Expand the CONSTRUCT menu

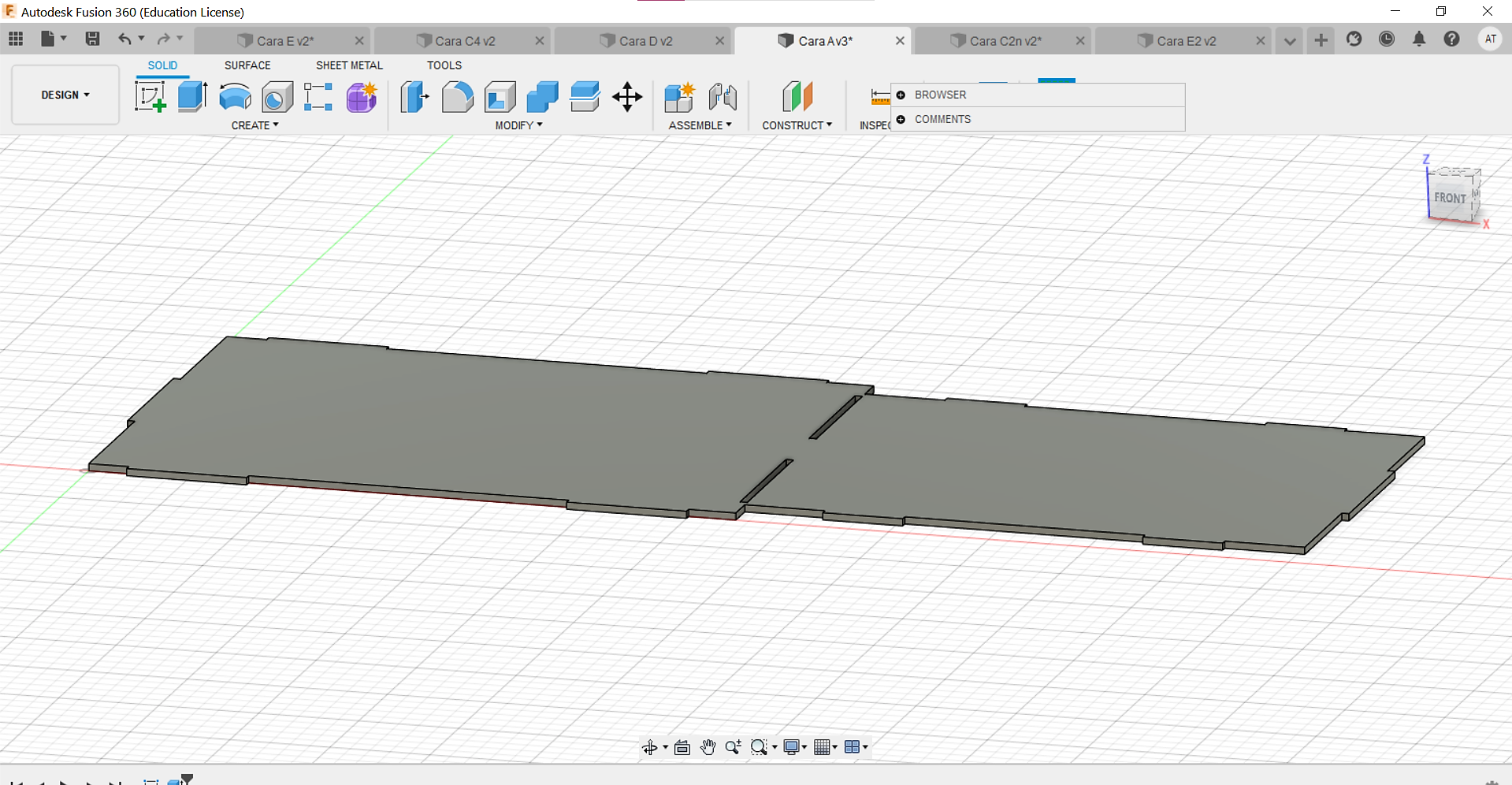click(x=797, y=125)
